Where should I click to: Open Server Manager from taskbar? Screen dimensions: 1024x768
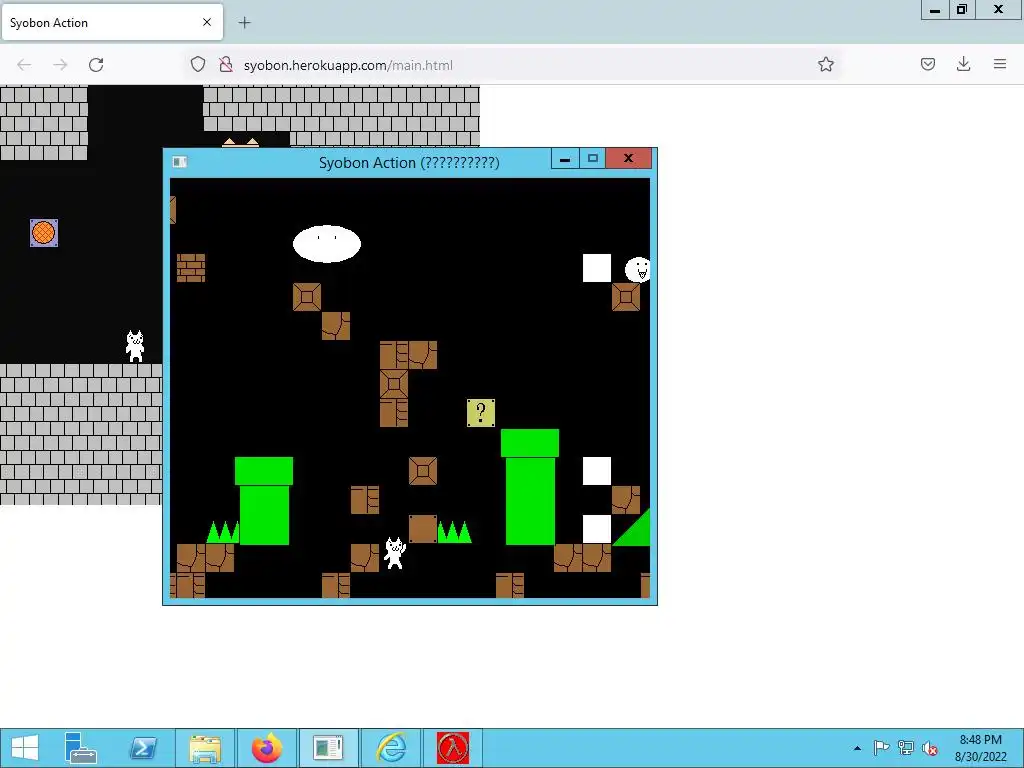click(81, 747)
